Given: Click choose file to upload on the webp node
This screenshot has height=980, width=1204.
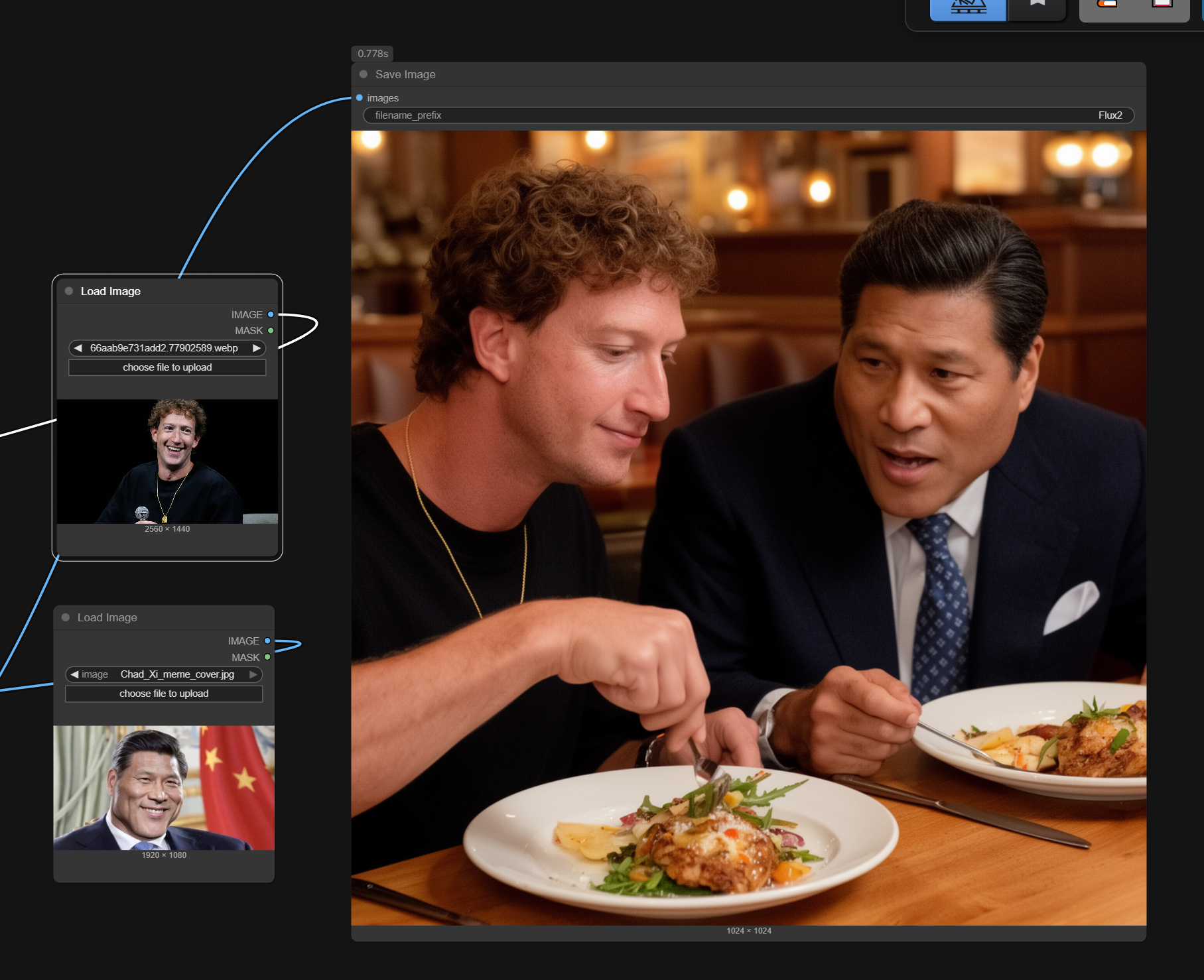Looking at the screenshot, I should [x=167, y=367].
